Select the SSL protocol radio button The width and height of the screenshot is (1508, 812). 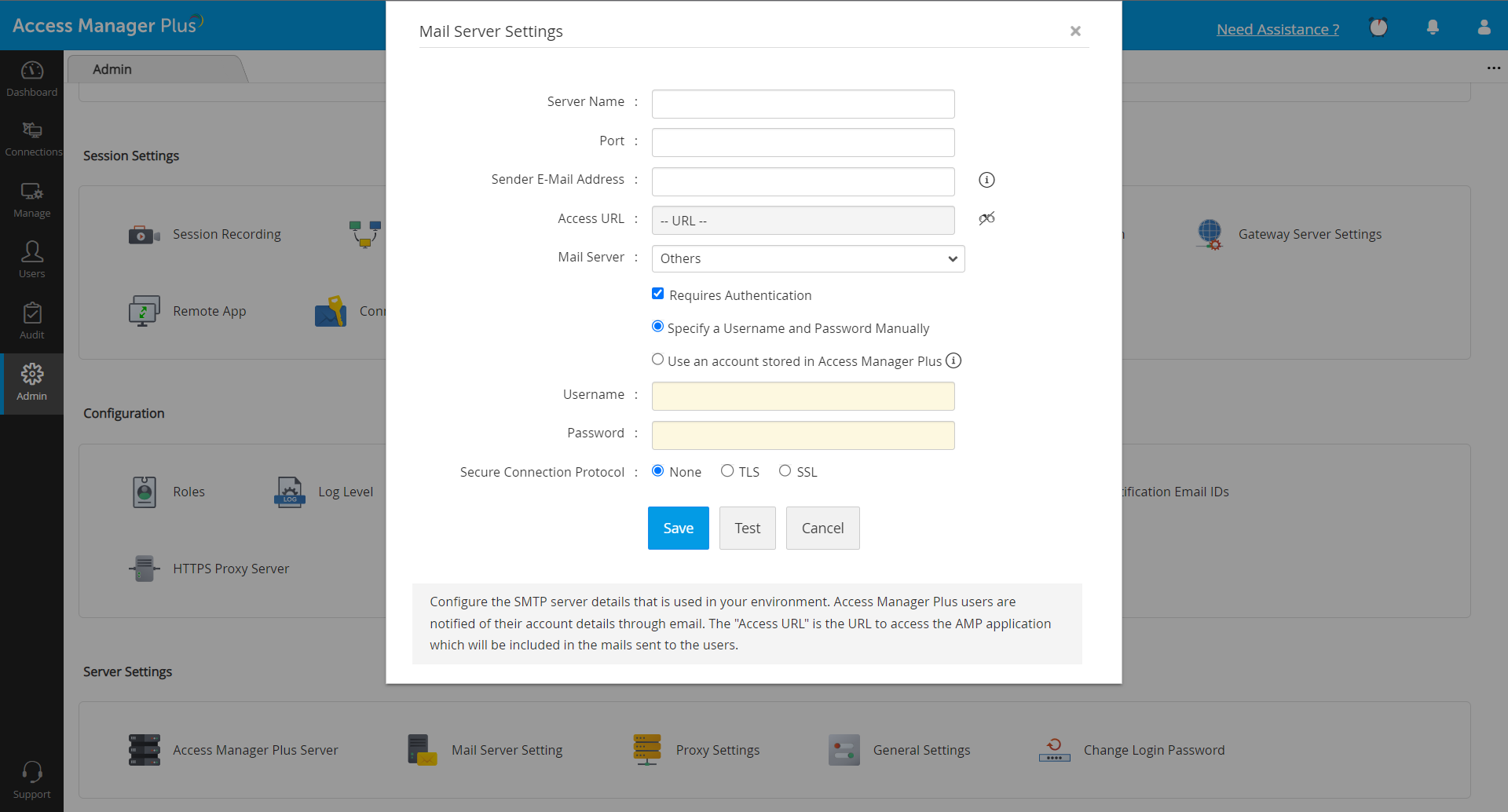(x=785, y=470)
